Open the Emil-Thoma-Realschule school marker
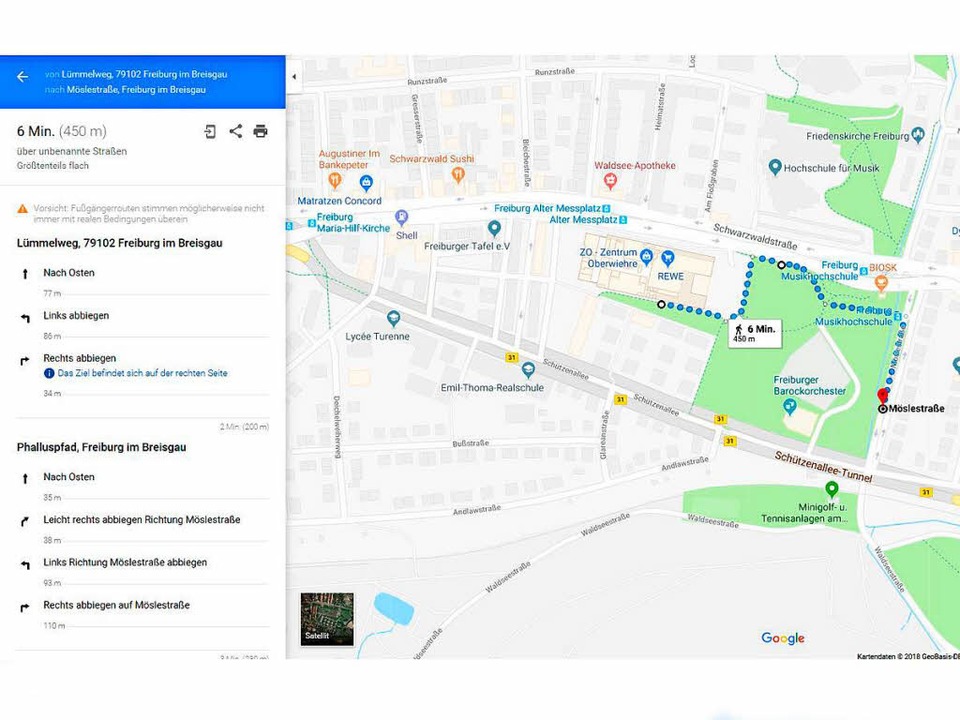The width and height of the screenshot is (960, 720). [x=528, y=369]
